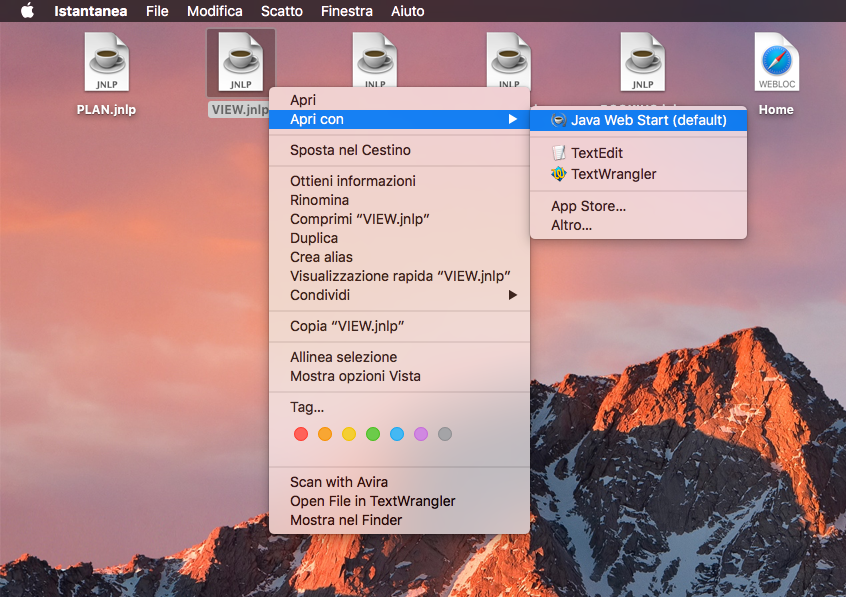
Task: Choose Rinomina in context menu
Action: 399,200
